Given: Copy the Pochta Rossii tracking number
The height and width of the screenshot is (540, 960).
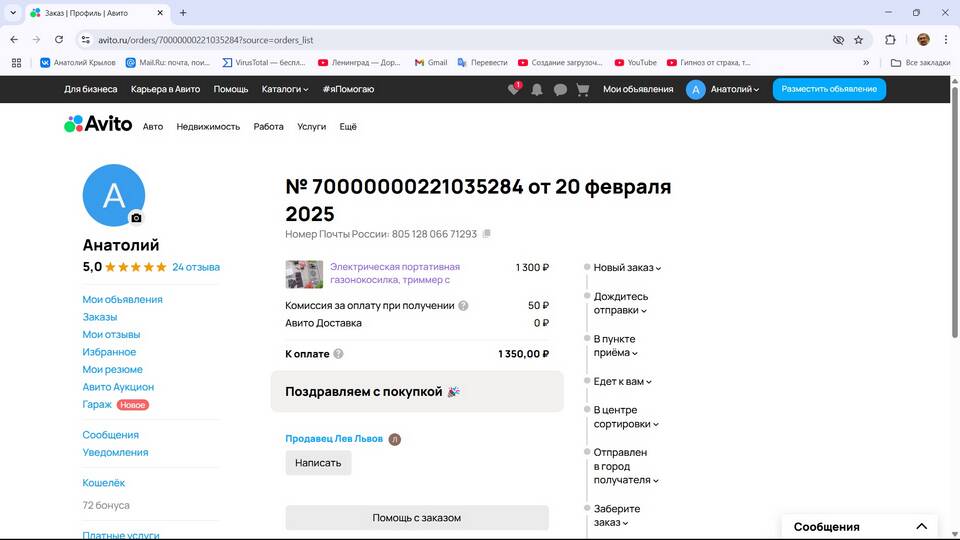Looking at the screenshot, I should tap(486, 234).
